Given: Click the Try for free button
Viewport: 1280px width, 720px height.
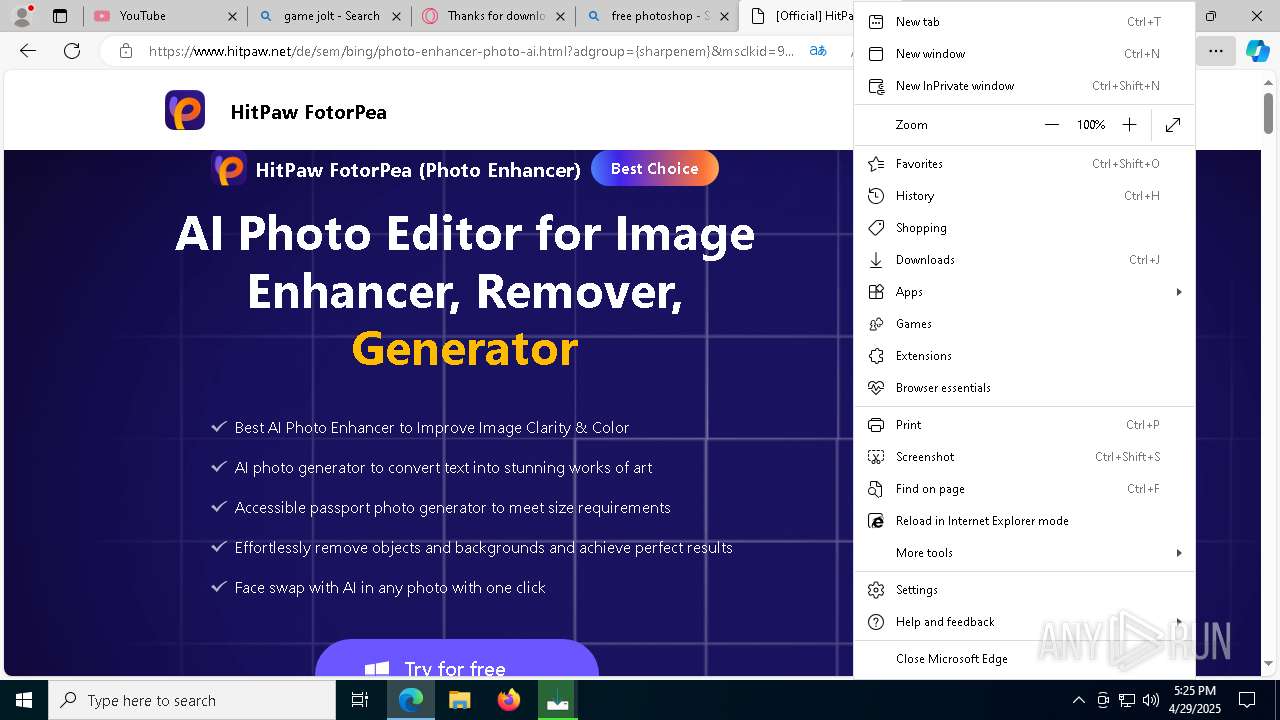Looking at the screenshot, I should tap(456, 659).
